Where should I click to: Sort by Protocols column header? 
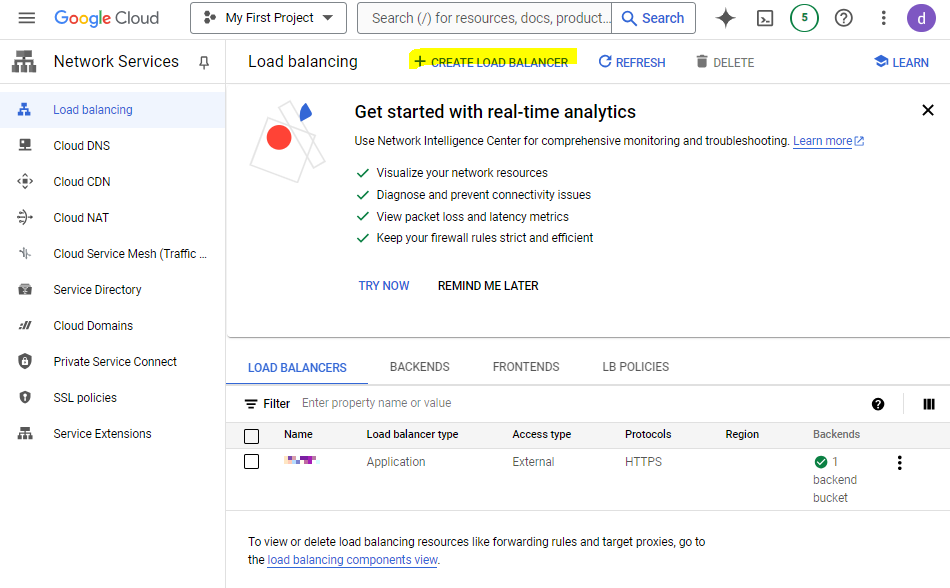click(x=648, y=434)
